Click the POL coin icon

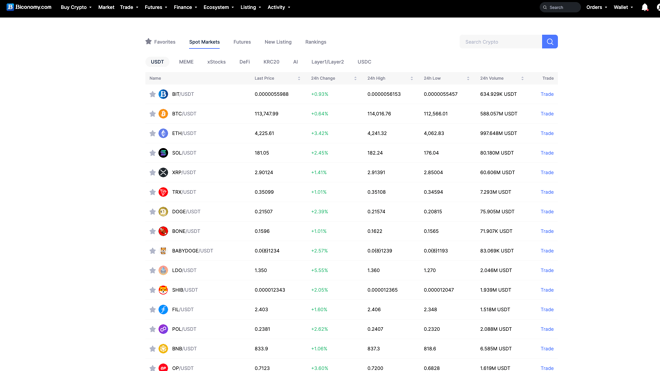point(163,329)
